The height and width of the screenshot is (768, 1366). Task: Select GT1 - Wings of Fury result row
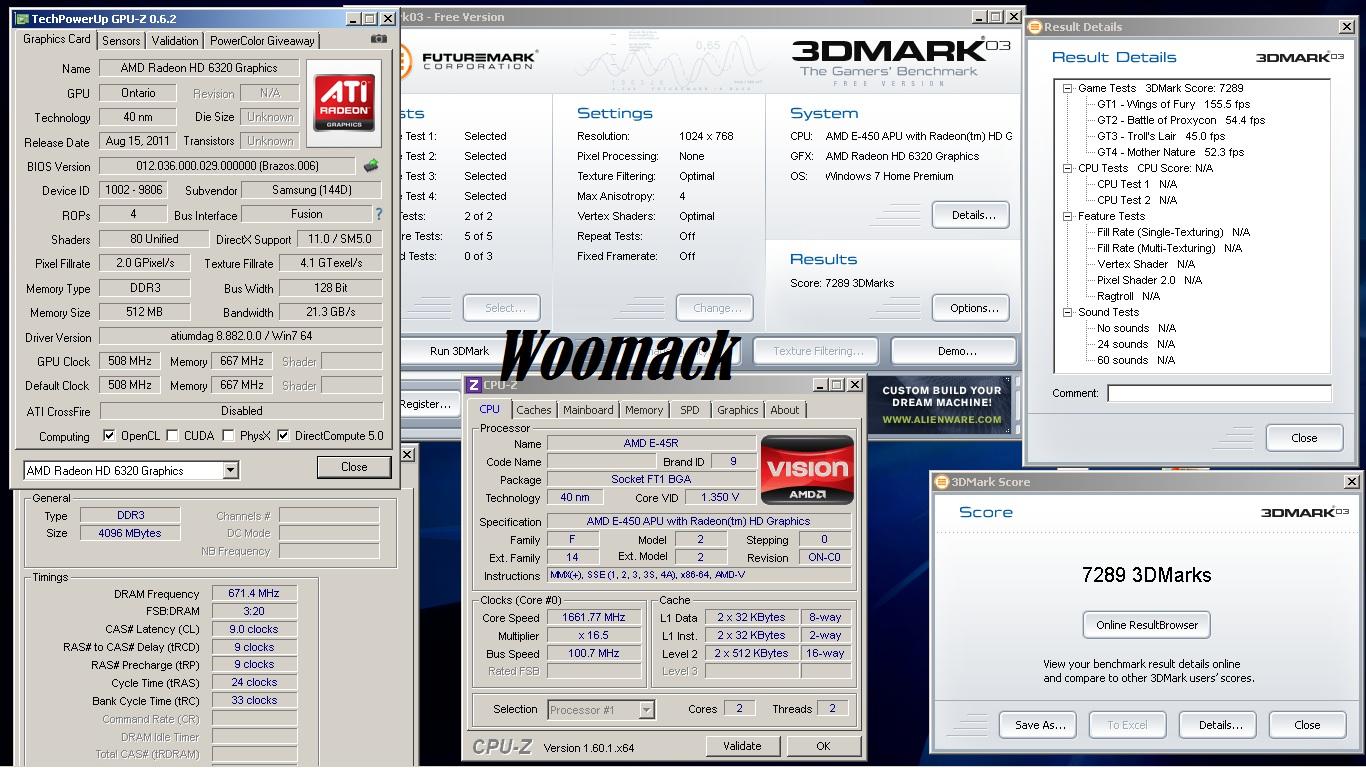[x=1173, y=104]
